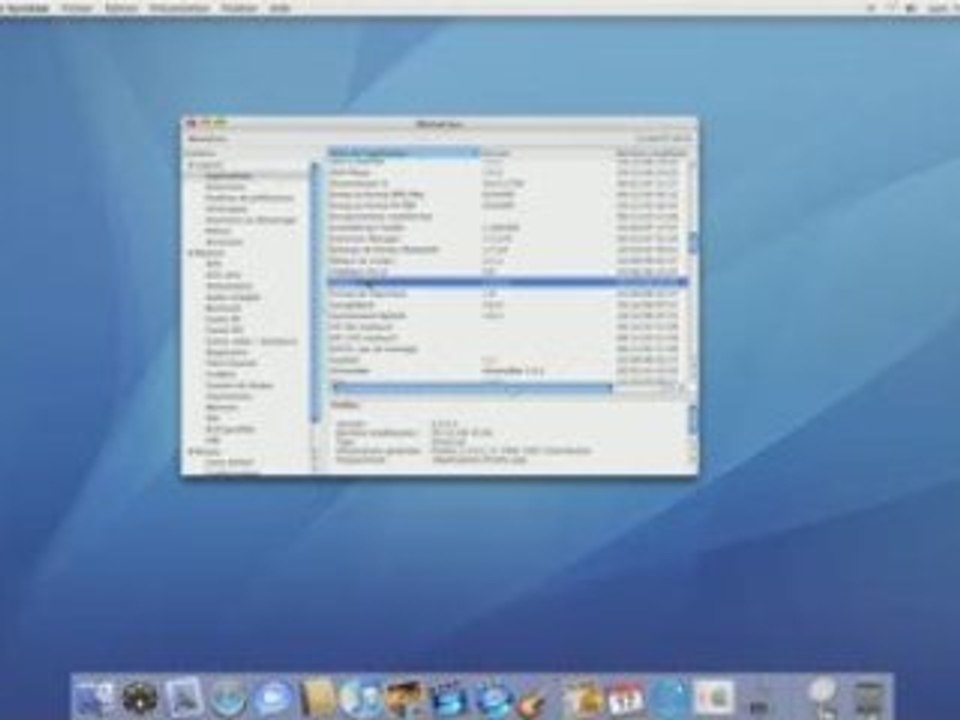
Task: Select Carte AirPort under Réseau
Action: point(230,462)
